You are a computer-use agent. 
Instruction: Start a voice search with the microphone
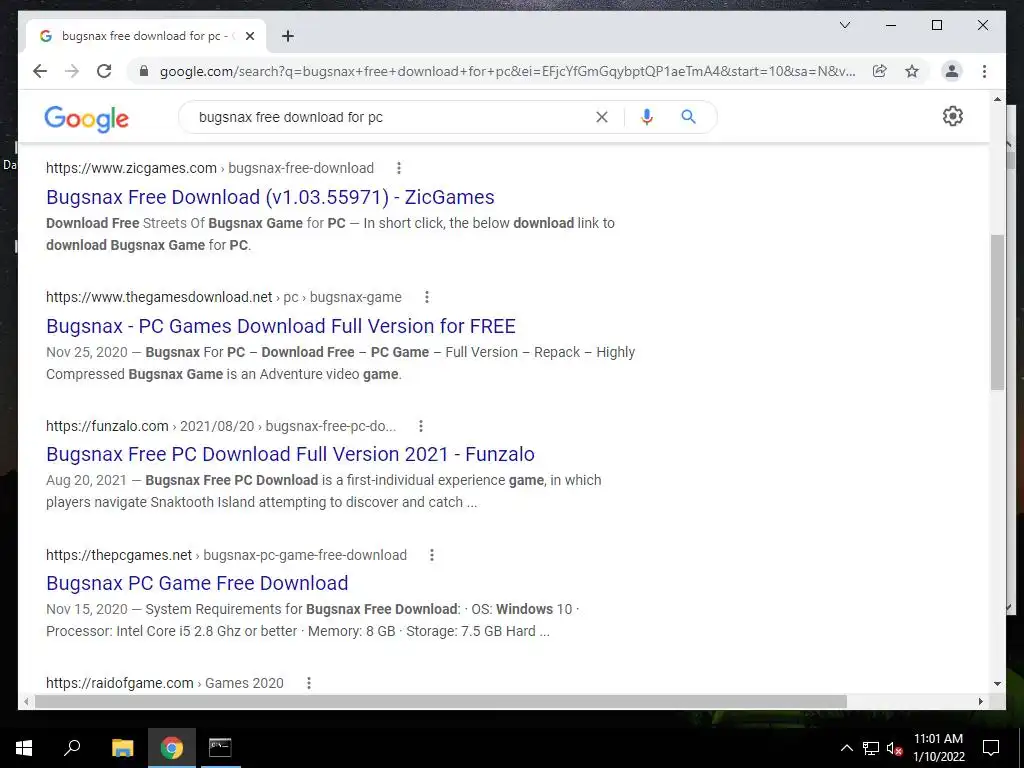coord(647,117)
